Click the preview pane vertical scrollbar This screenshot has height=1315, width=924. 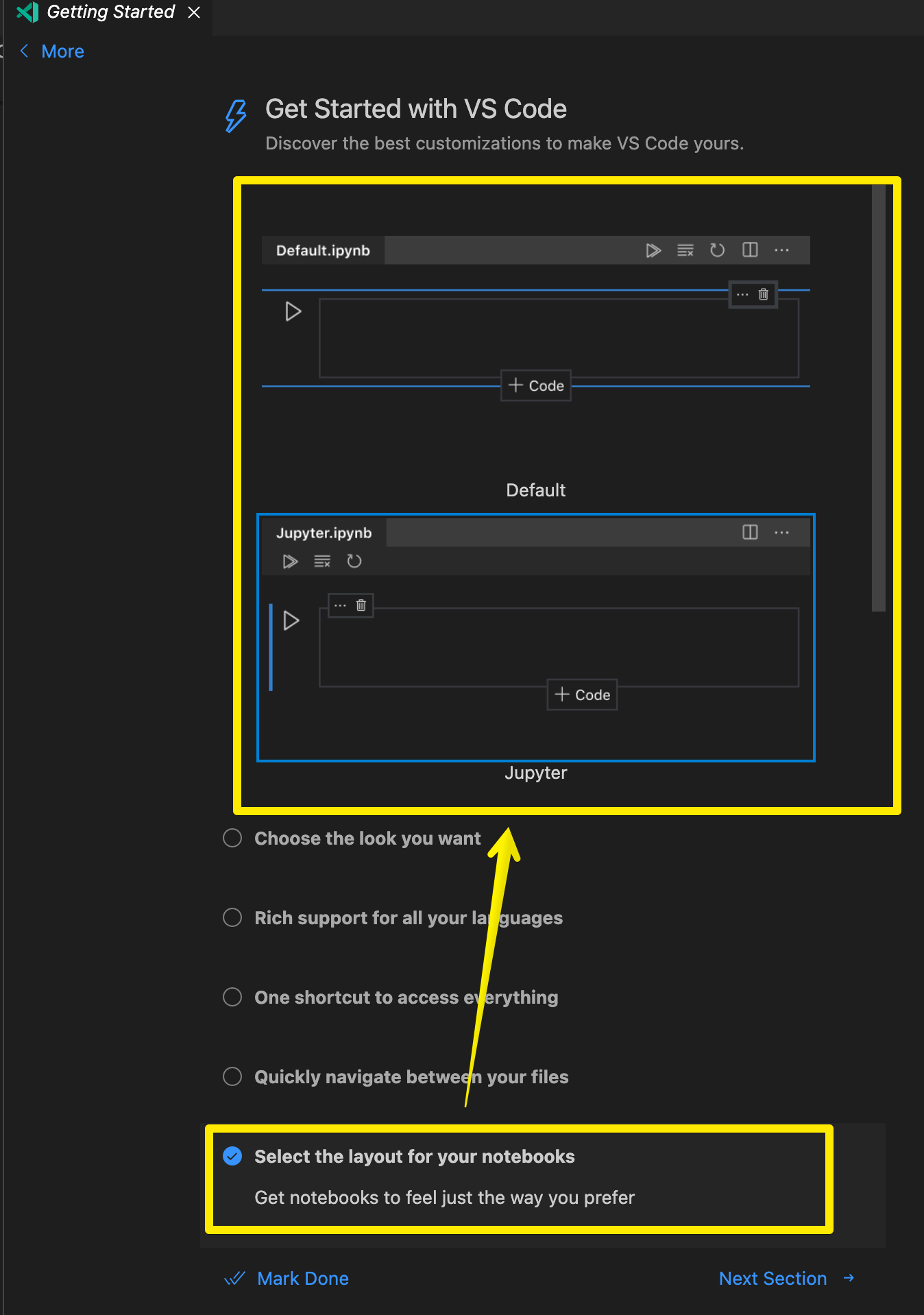pyautogui.click(x=879, y=398)
